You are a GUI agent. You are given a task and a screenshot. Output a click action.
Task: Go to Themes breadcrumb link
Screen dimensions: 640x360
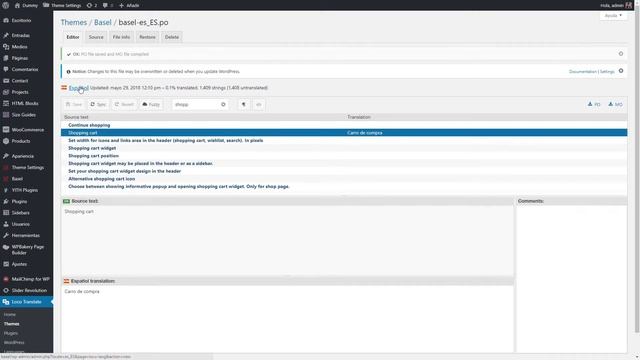click(74, 22)
